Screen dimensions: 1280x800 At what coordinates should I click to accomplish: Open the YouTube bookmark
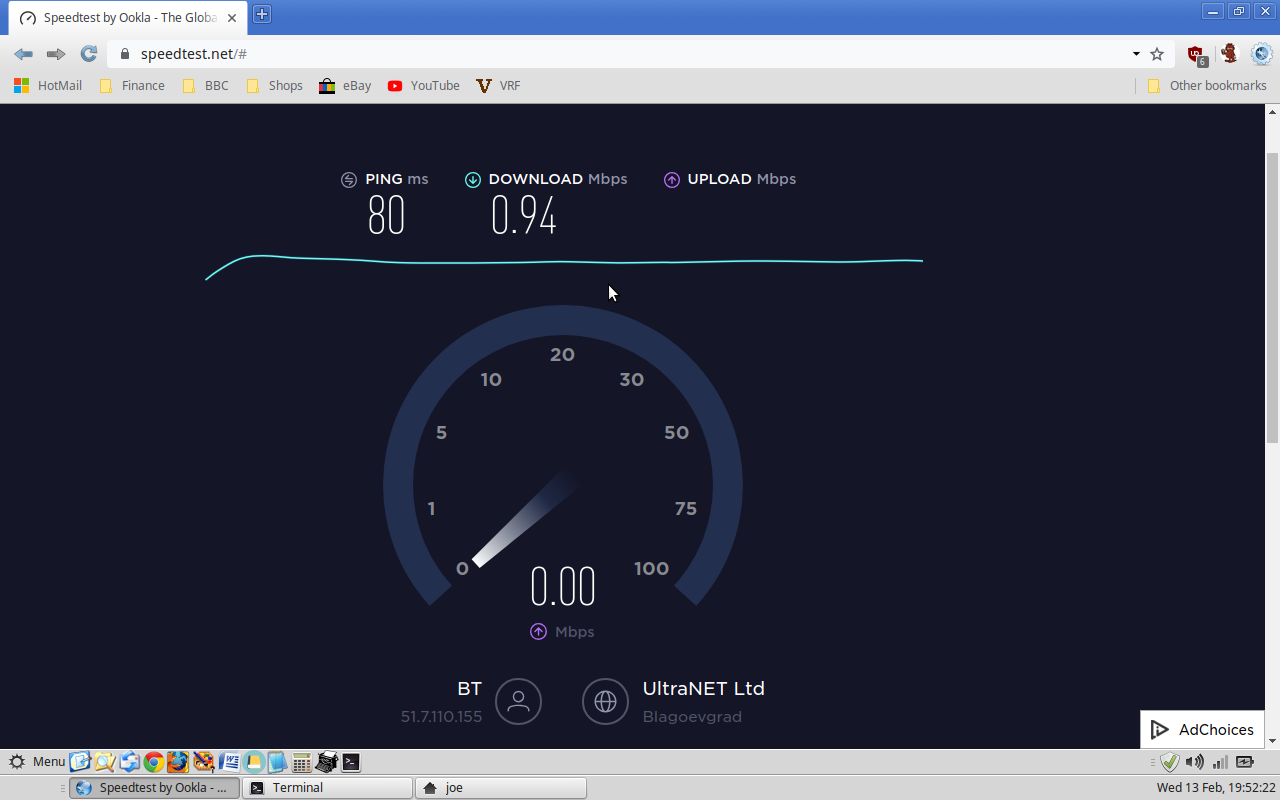[424, 86]
